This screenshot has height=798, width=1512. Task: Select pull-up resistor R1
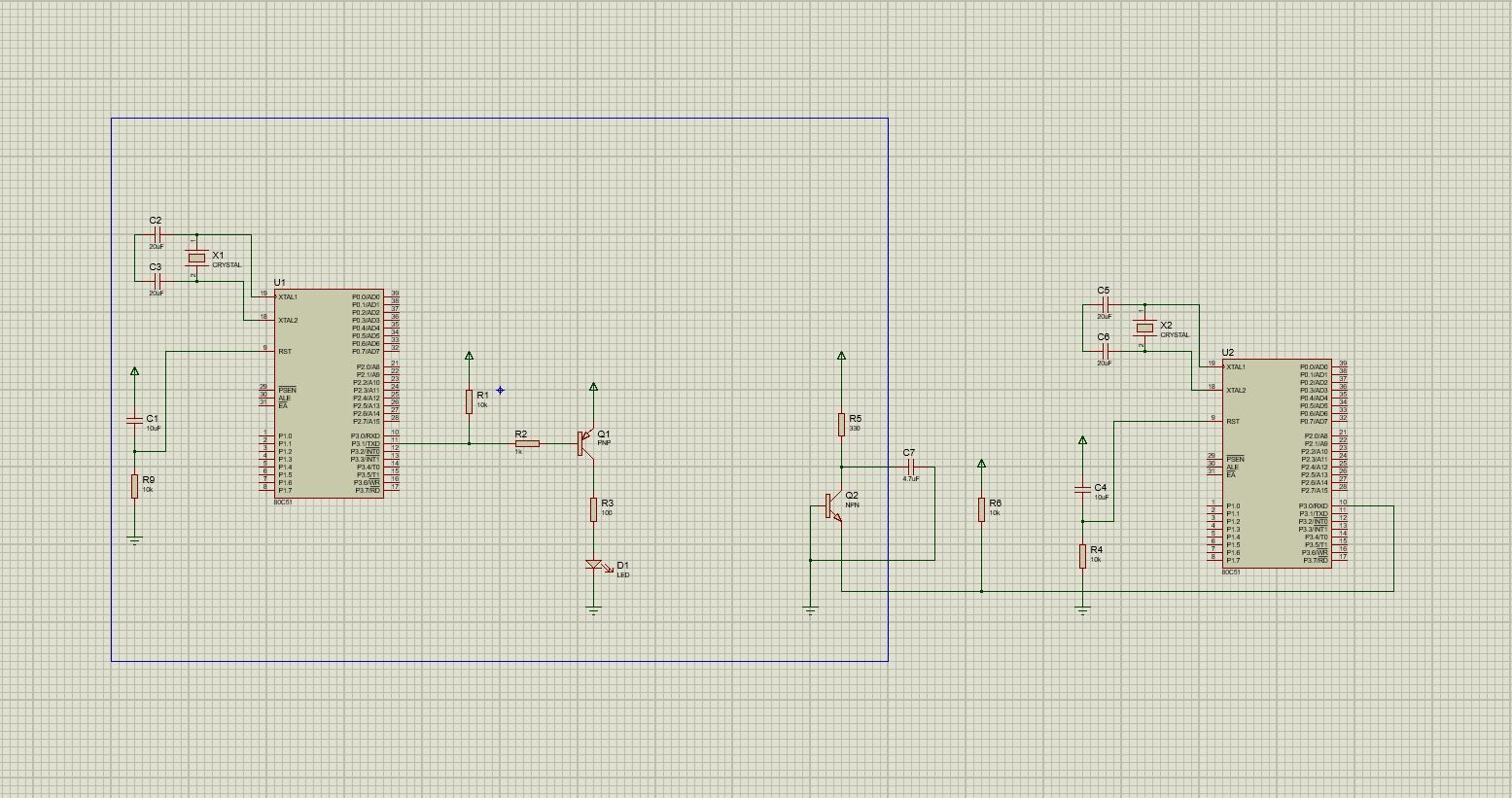click(x=469, y=400)
